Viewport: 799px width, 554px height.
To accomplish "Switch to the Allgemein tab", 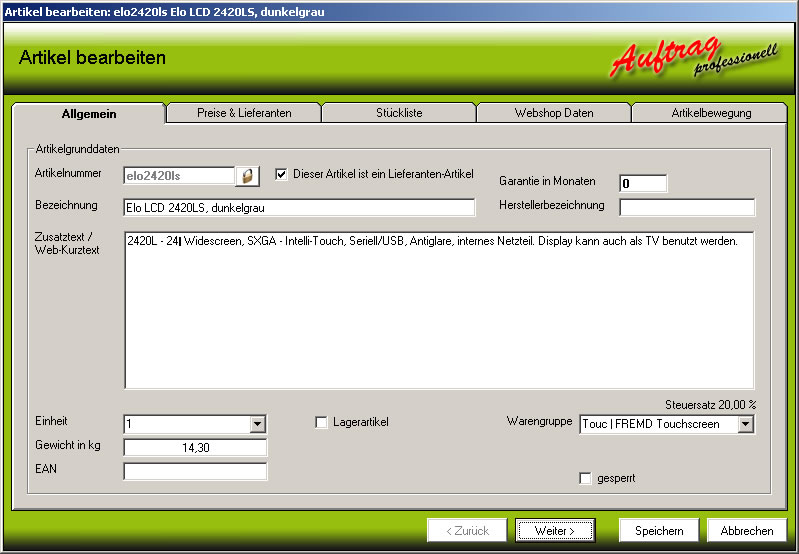I will 89,113.
